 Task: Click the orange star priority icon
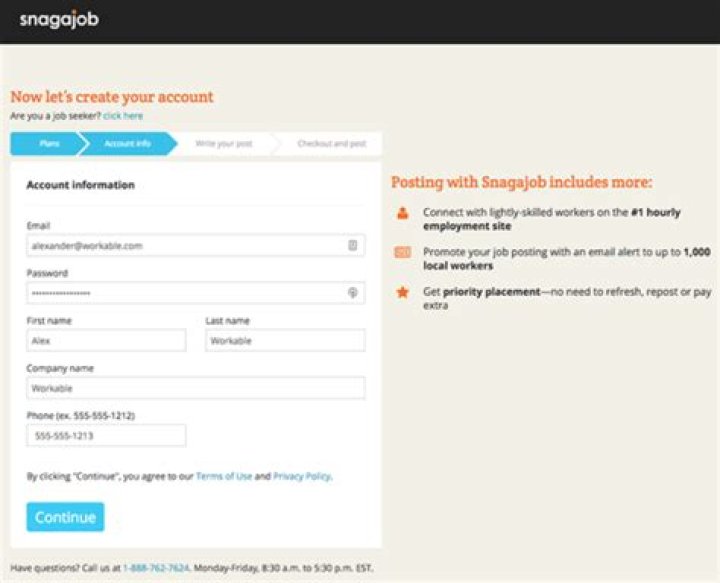point(402,293)
